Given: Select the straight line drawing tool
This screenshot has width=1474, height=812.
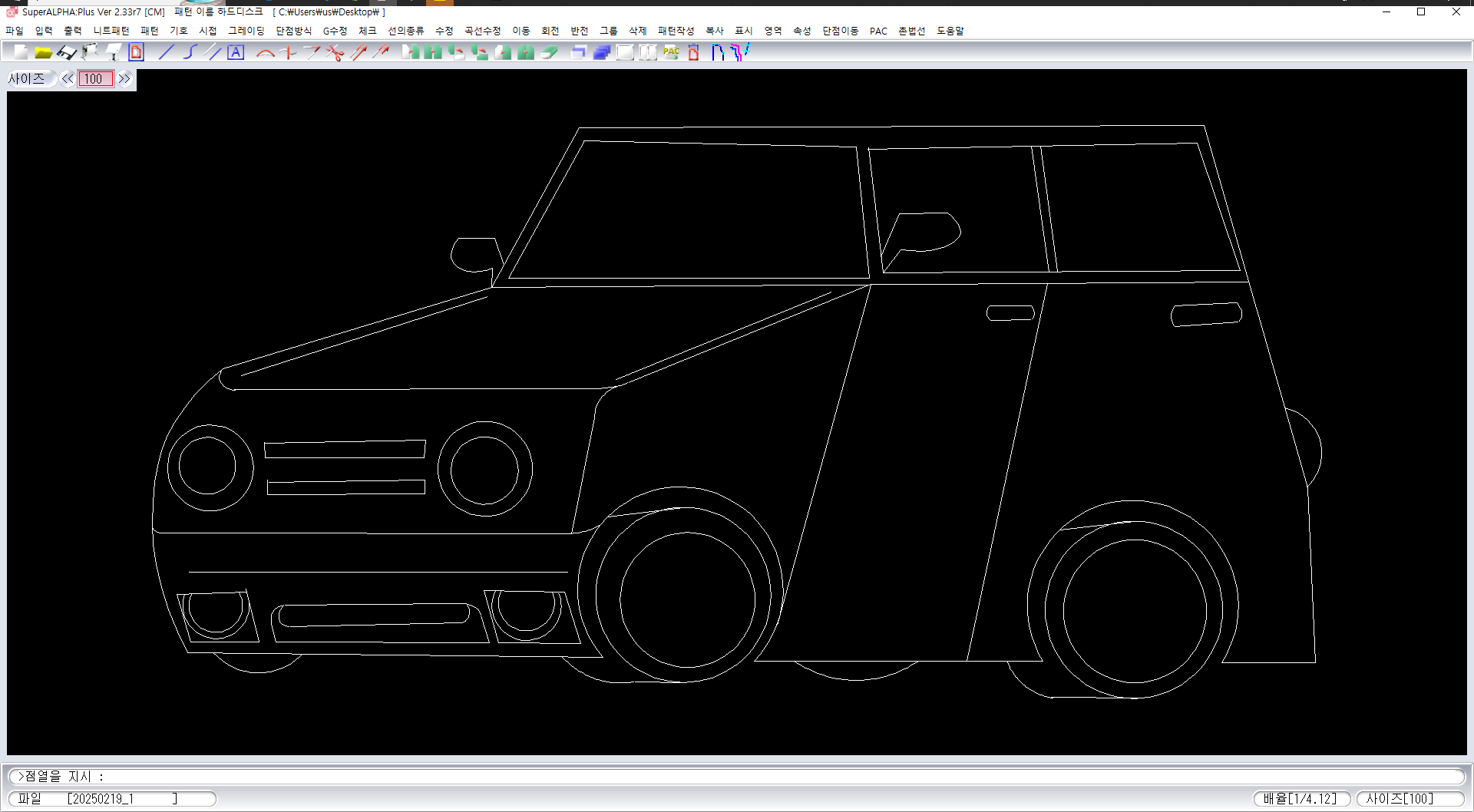Looking at the screenshot, I should 166,52.
